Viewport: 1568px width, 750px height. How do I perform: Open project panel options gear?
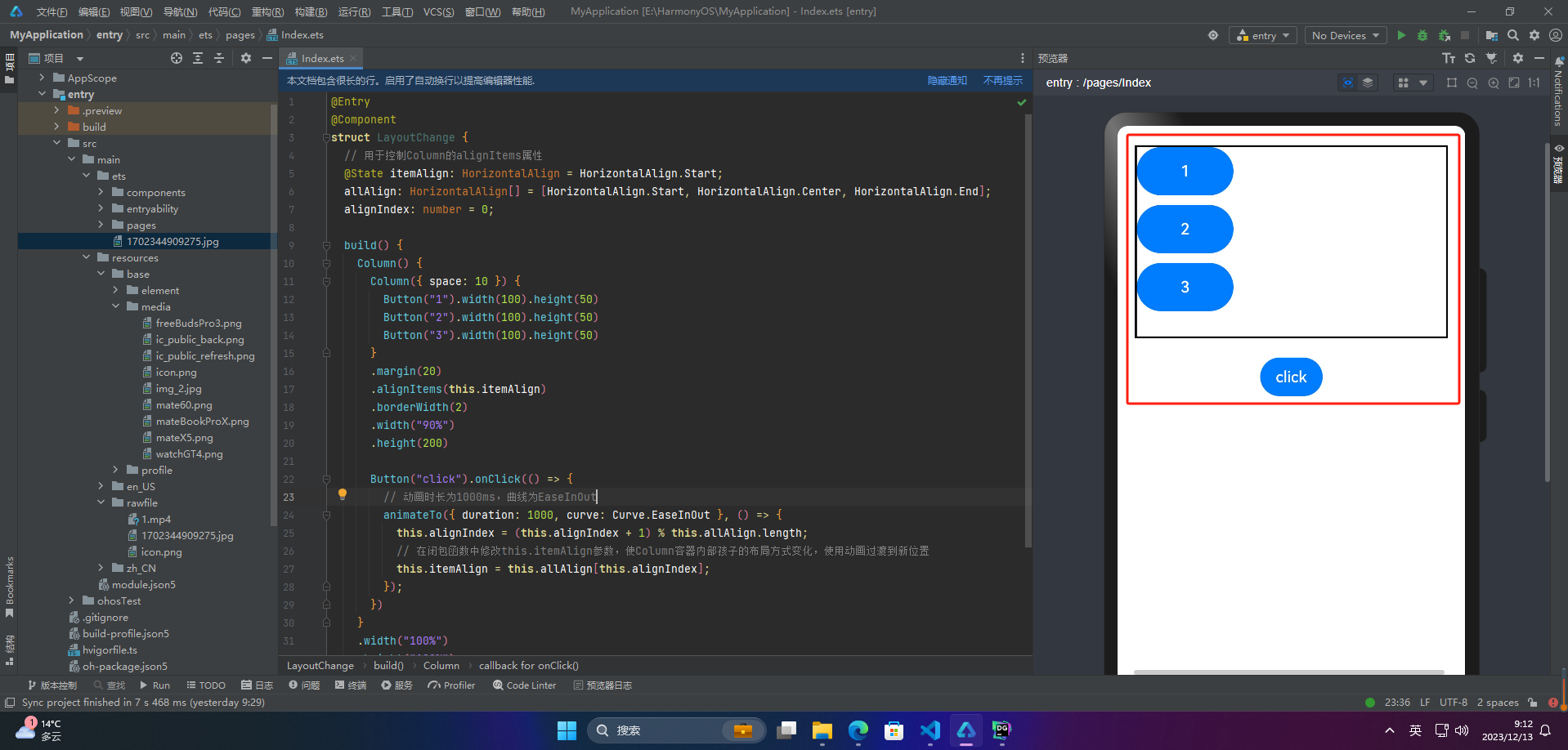coord(246,58)
